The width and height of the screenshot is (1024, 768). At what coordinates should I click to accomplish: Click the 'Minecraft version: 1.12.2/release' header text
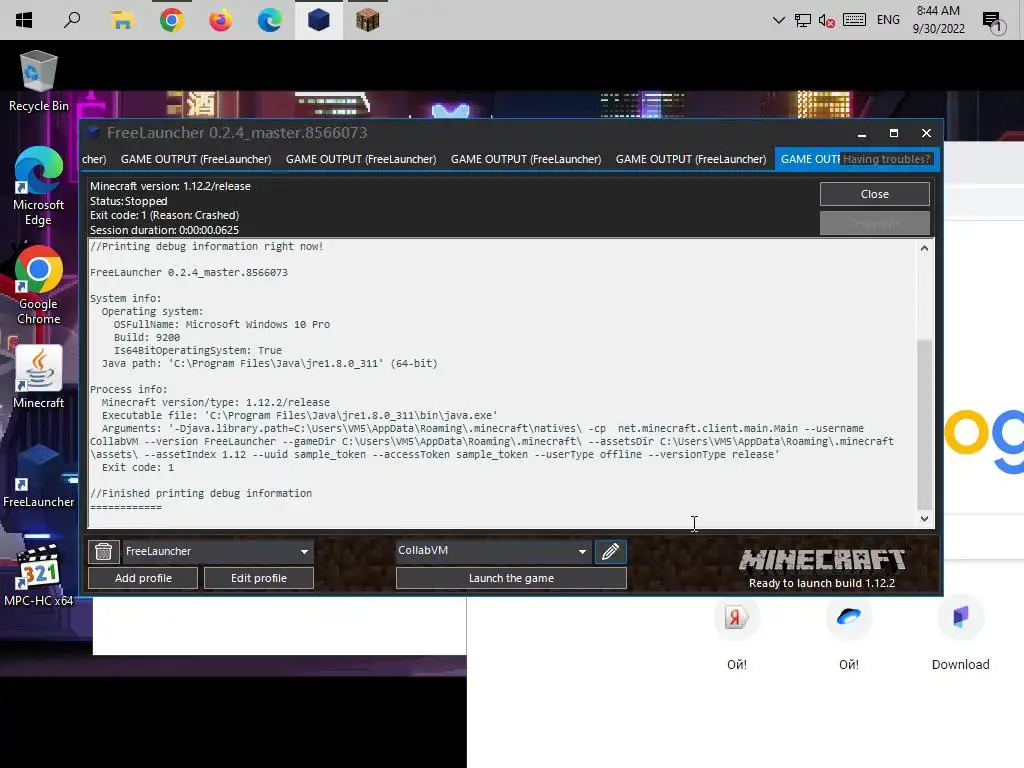pyautogui.click(x=170, y=186)
